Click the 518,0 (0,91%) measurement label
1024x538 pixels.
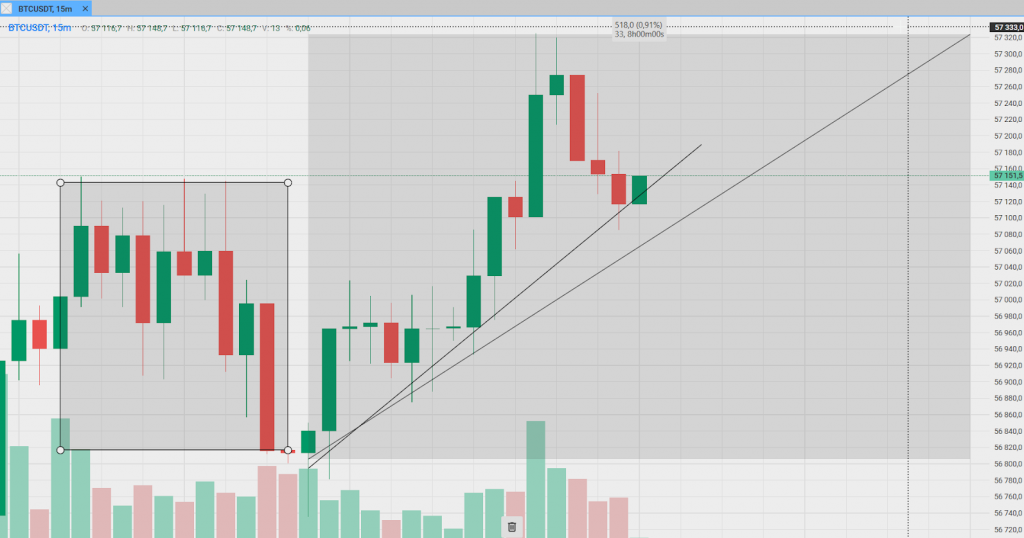point(638,25)
